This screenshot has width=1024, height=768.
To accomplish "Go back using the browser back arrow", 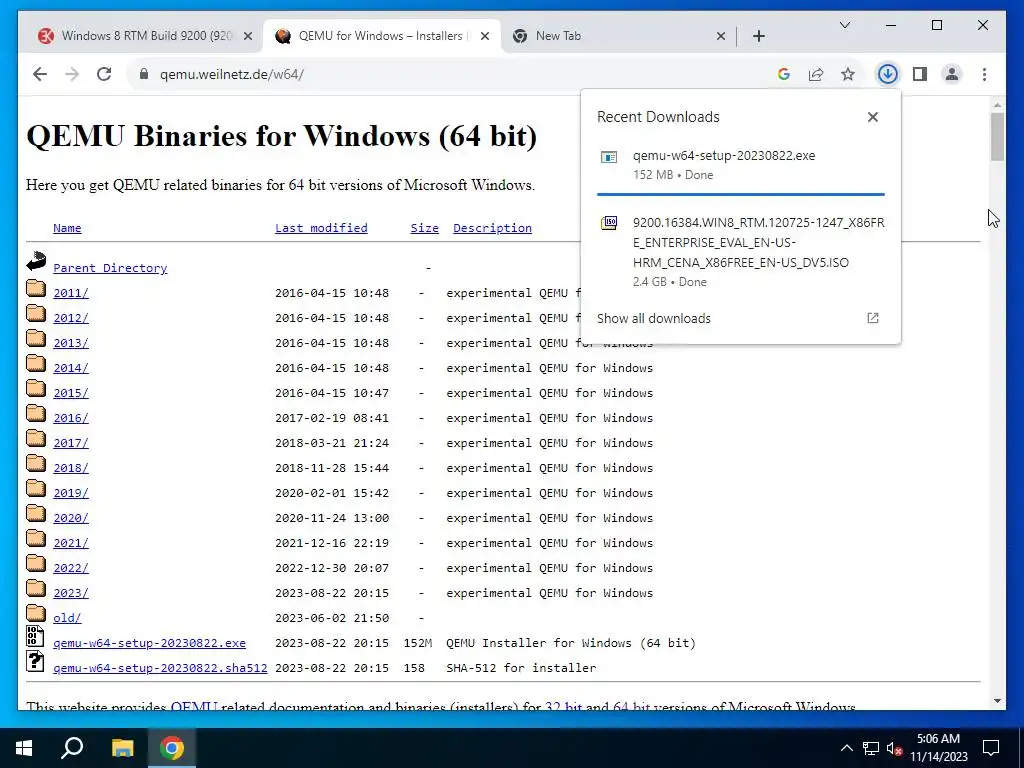I will [40, 74].
